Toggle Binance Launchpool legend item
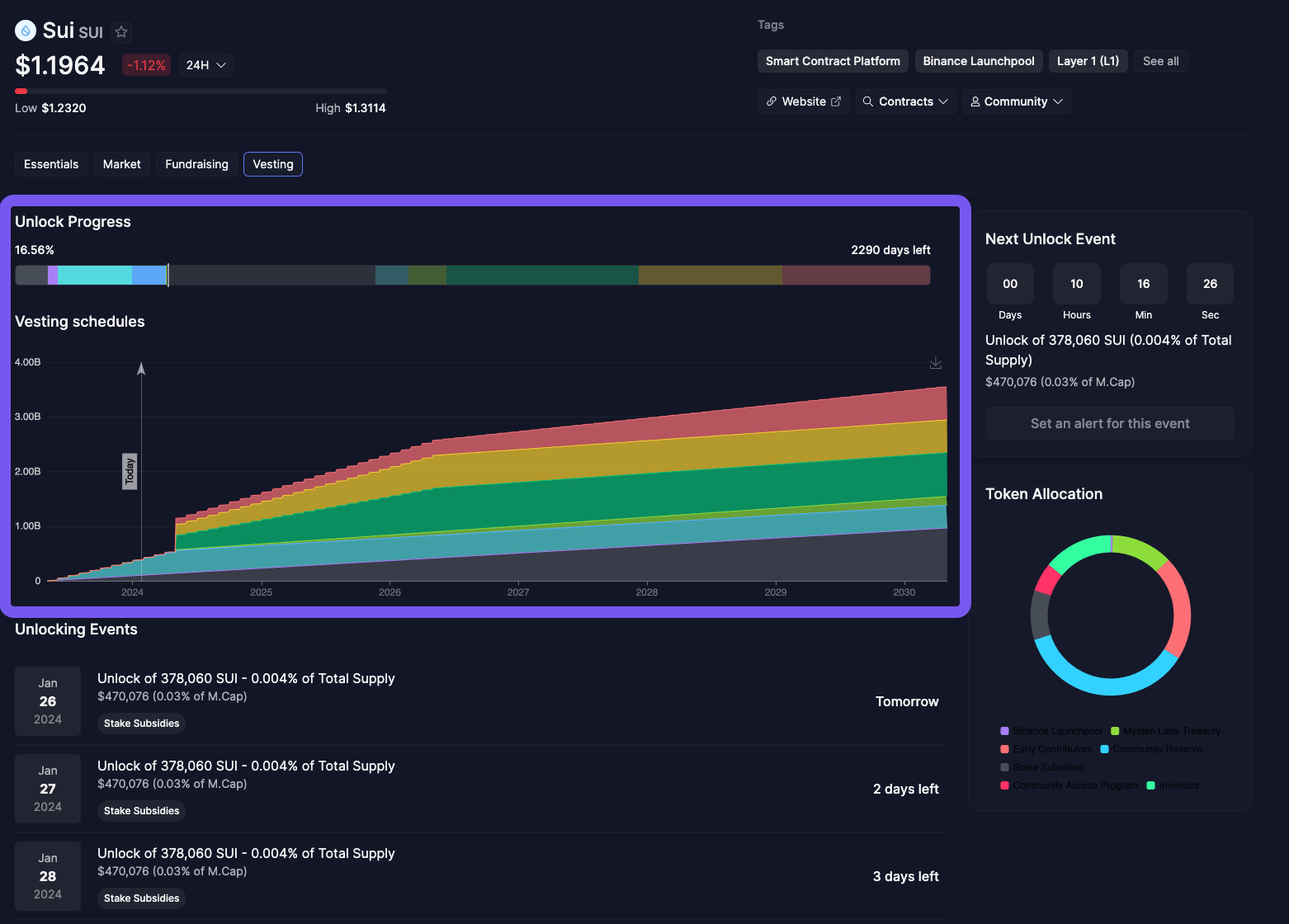This screenshot has width=1289, height=924. click(1051, 731)
